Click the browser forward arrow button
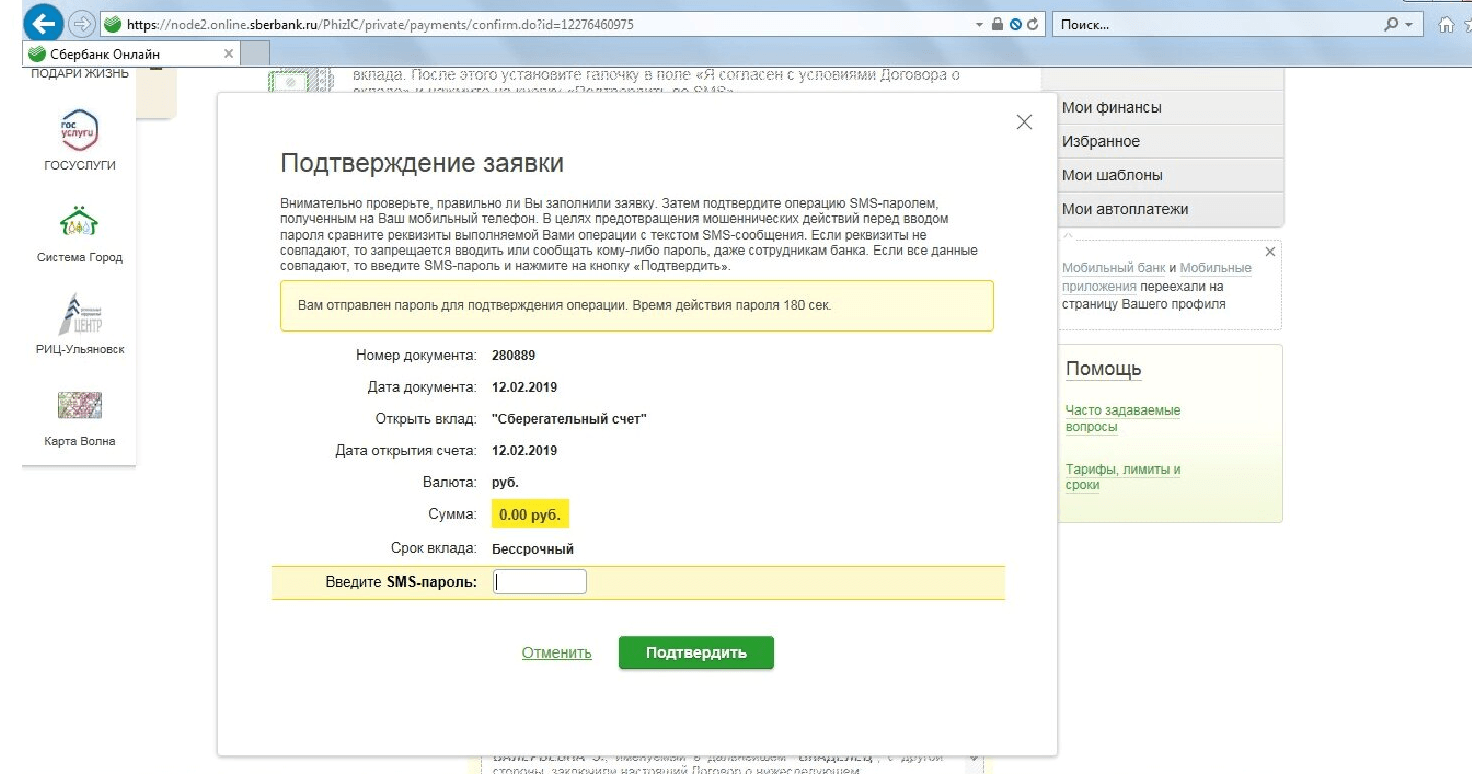Image resolution: width=1472 pixels, height=774 pixels. click(x=82, y=24)
